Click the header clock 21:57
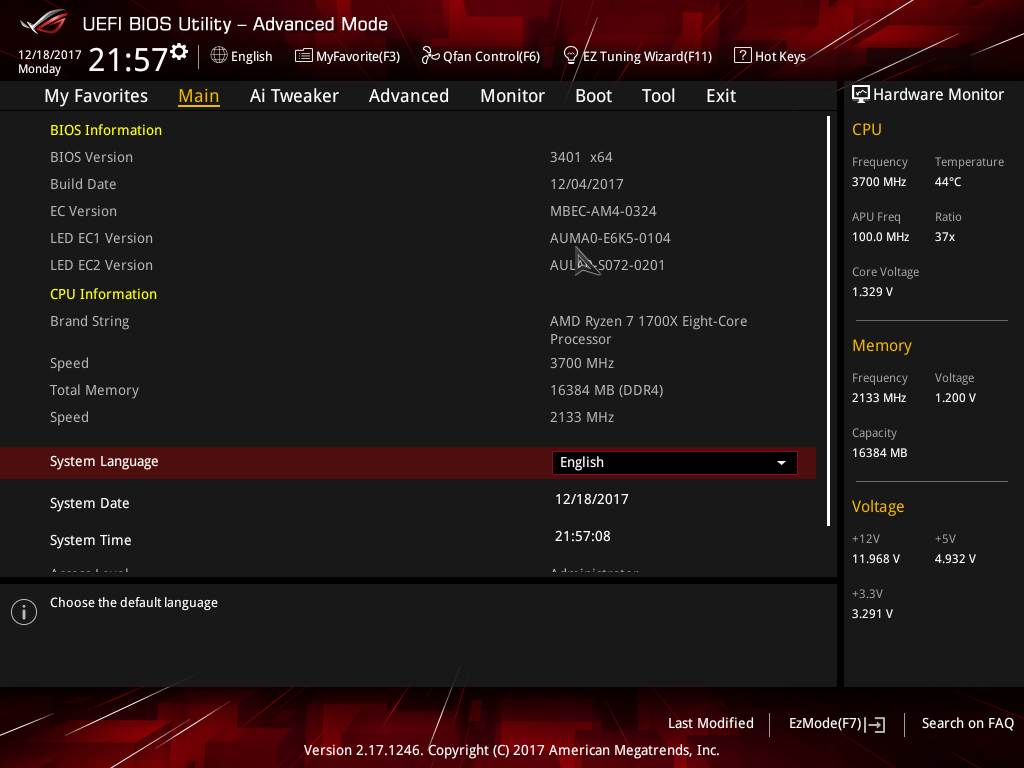 click(x=129, y=59)
